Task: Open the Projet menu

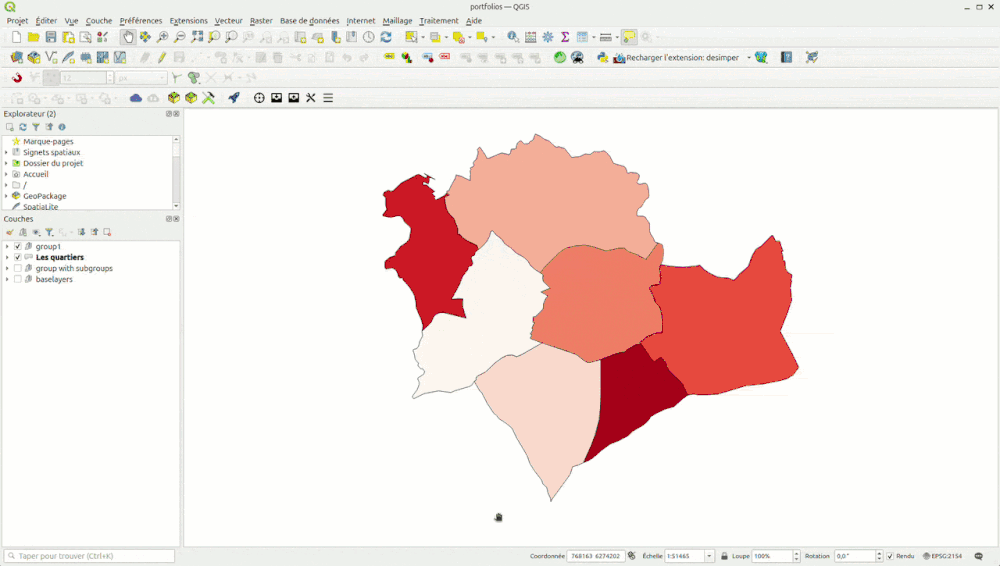Action: pyautogui.click(x=17, y=20)
